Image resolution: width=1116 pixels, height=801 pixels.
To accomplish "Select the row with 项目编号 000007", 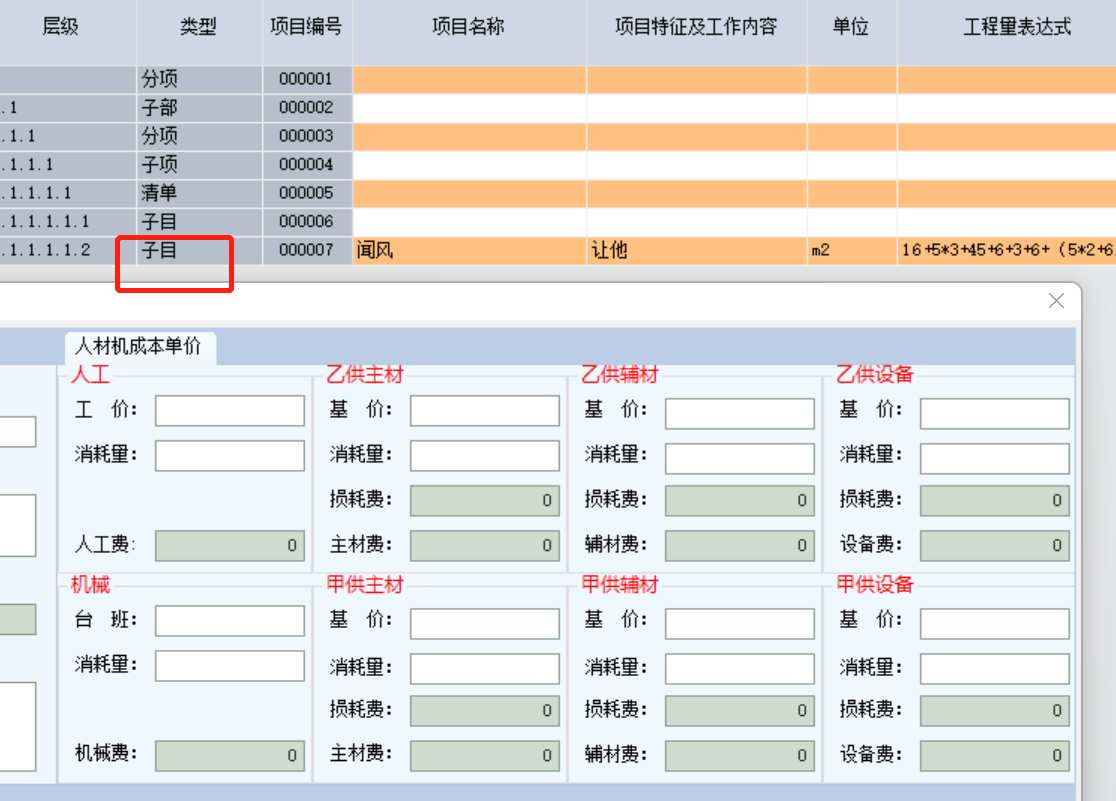I will [307, 250].
